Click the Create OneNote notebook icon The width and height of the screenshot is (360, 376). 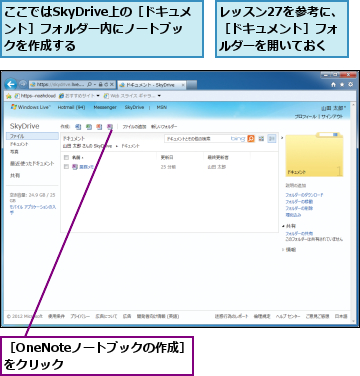click(x=110, y=127)
